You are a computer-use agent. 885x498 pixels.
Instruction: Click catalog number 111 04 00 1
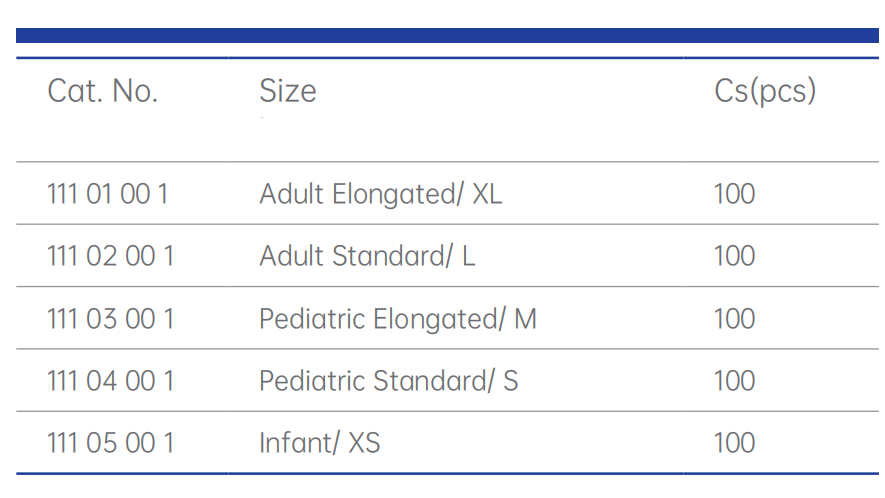click(x=110, y=381)
